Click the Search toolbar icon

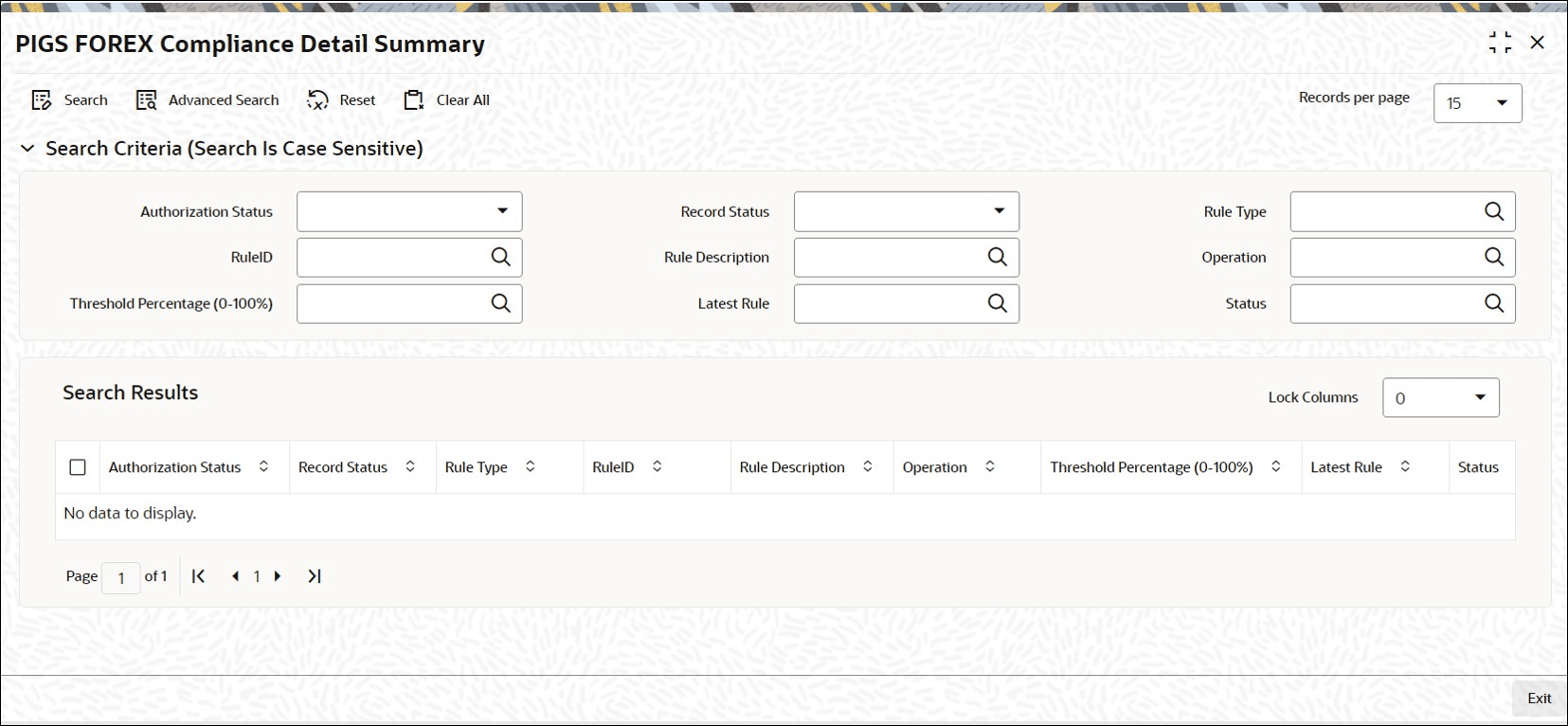tap(42, 100)
